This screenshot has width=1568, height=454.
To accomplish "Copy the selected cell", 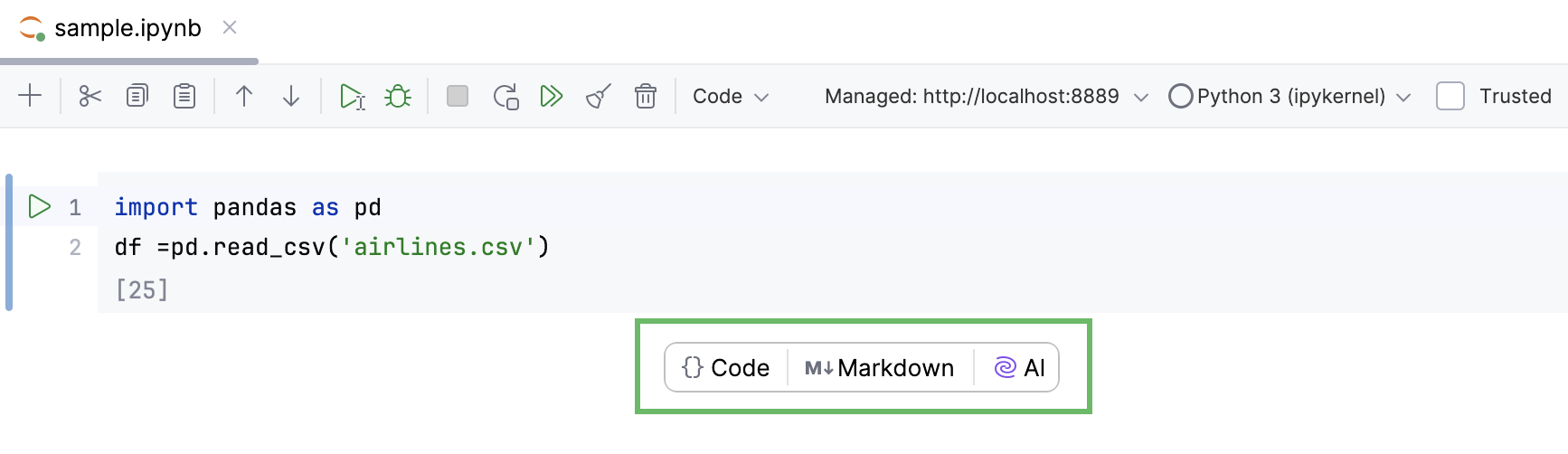I will (x=137, y=96).
